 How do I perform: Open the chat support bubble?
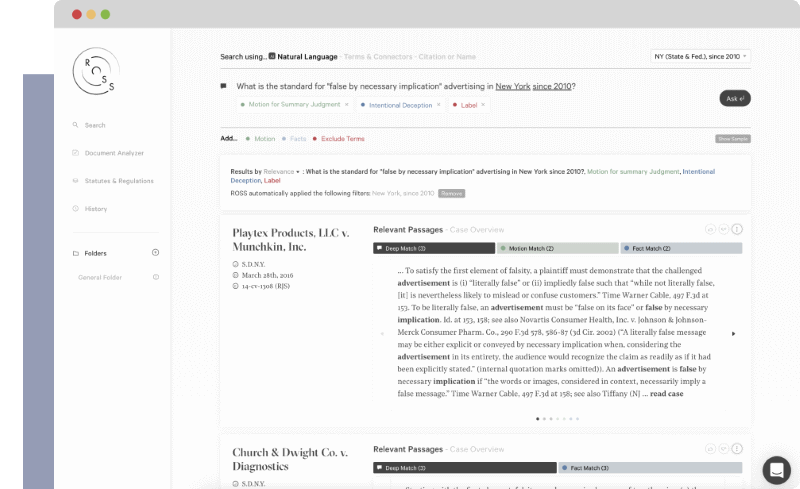pyautogui.click(x=777, y=470)
